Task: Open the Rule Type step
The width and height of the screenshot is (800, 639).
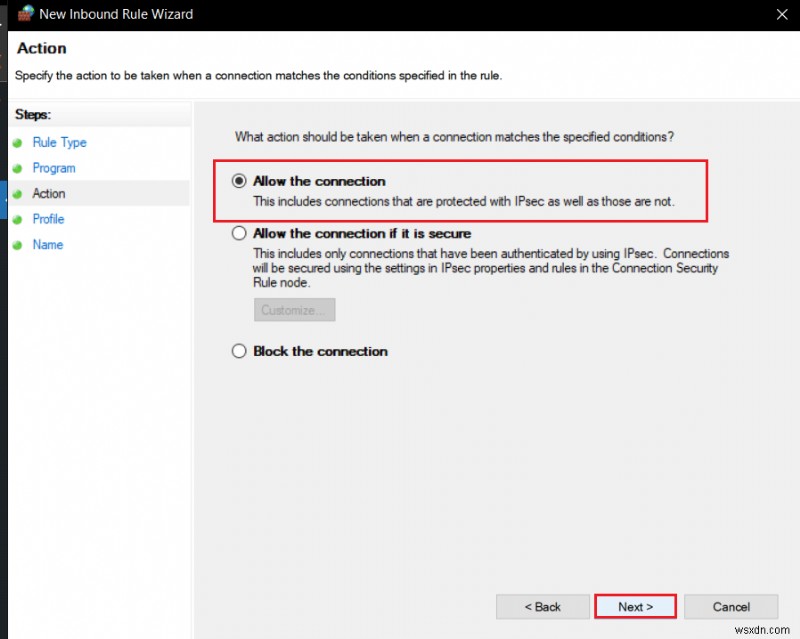Action: click(59, 142)
